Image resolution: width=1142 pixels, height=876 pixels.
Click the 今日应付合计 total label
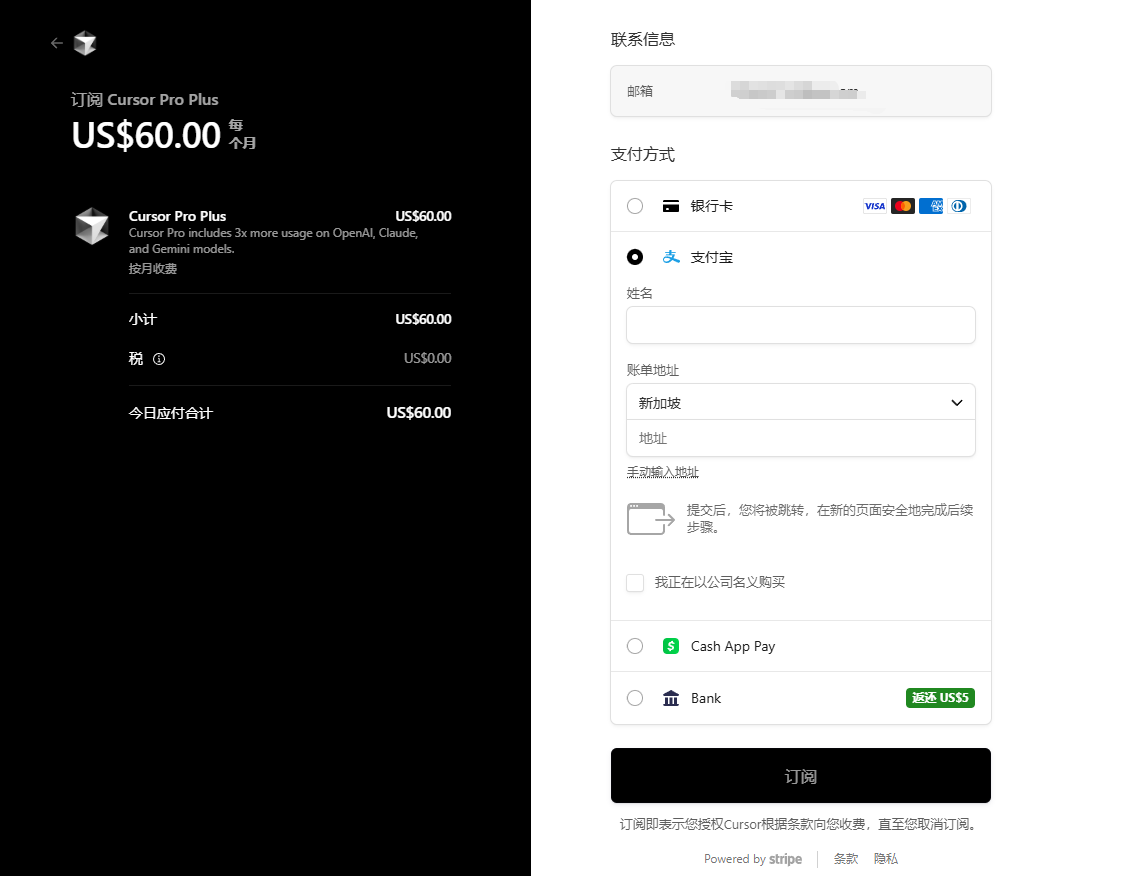(170, 413)
